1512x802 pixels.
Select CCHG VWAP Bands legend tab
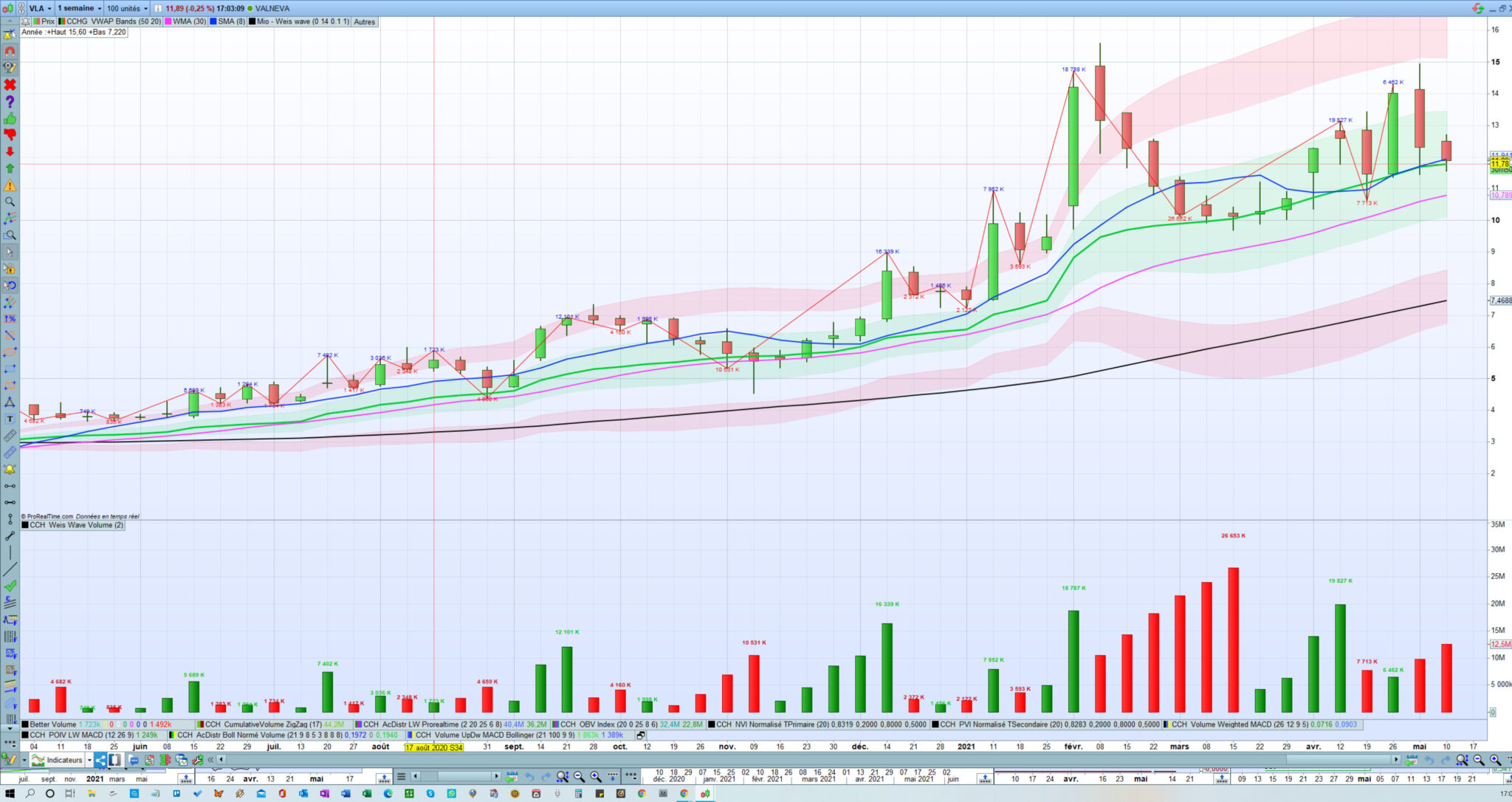pyautogui.click(x=111, y=21)
